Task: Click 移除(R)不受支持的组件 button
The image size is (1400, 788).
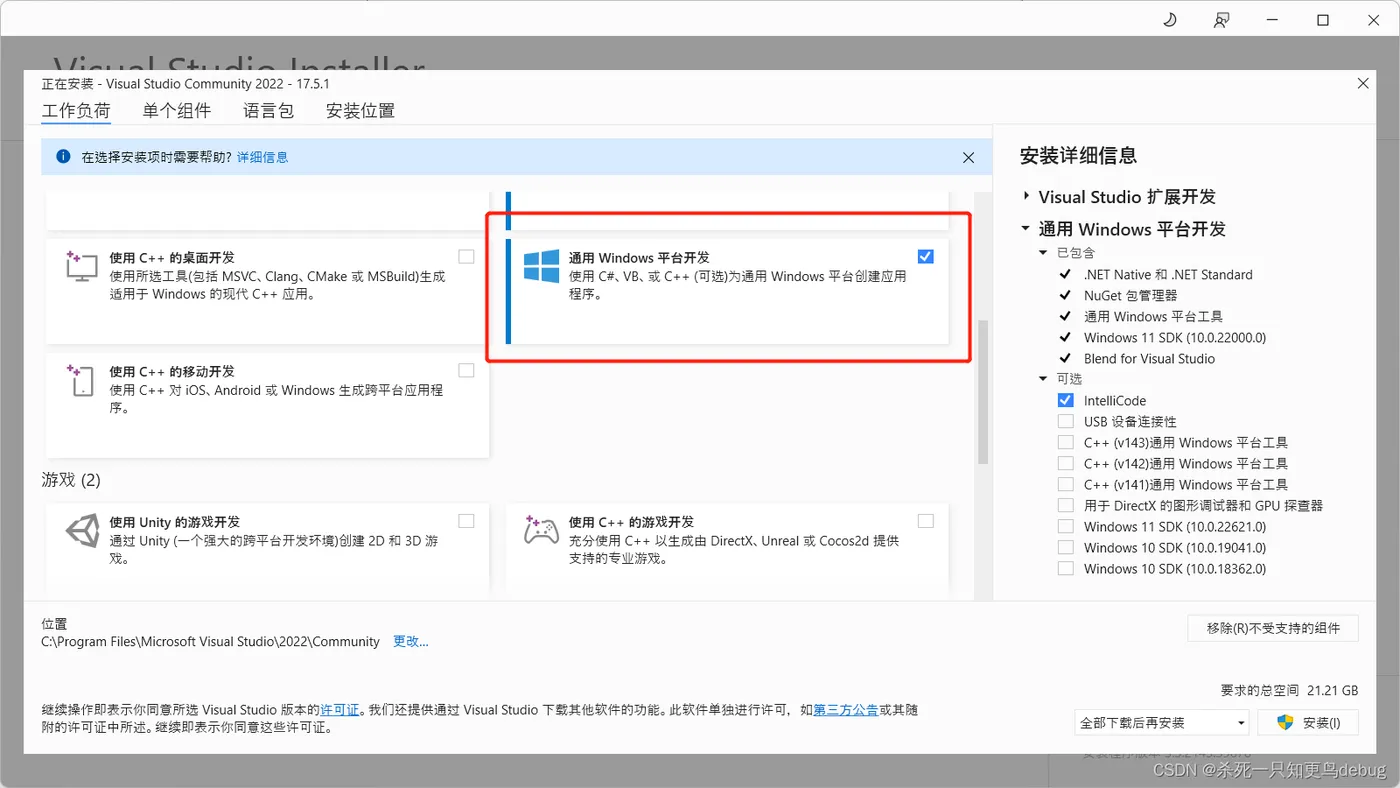Action: coord(1273,628)
